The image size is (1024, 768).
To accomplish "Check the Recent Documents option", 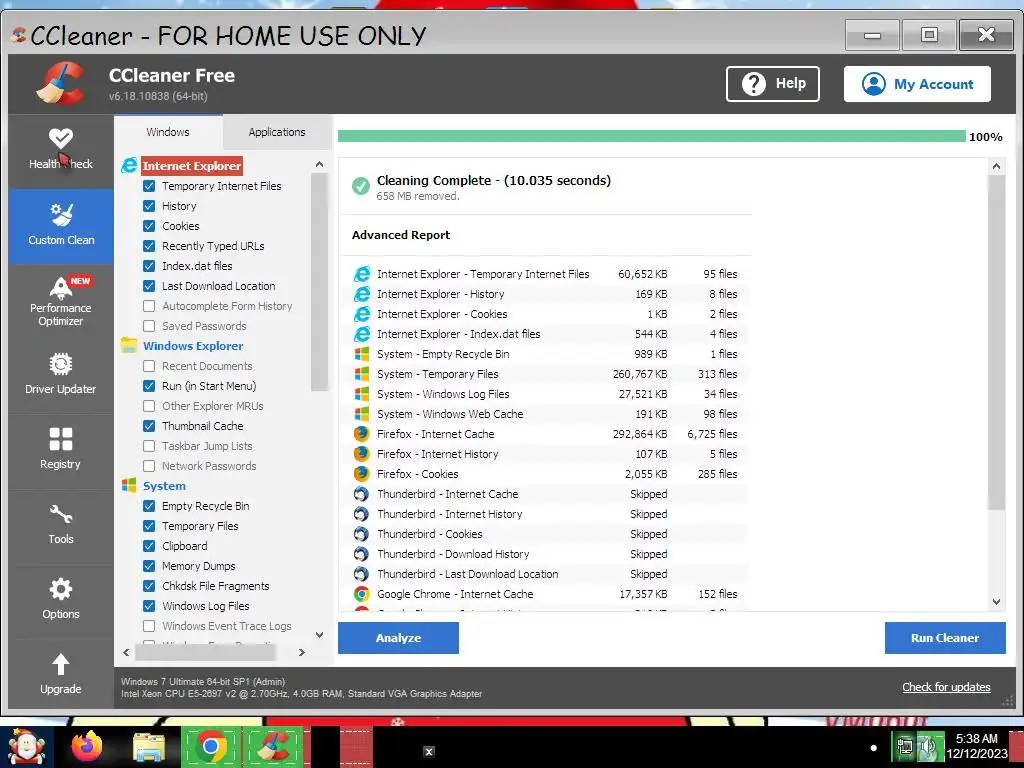I will coord(149,366).
